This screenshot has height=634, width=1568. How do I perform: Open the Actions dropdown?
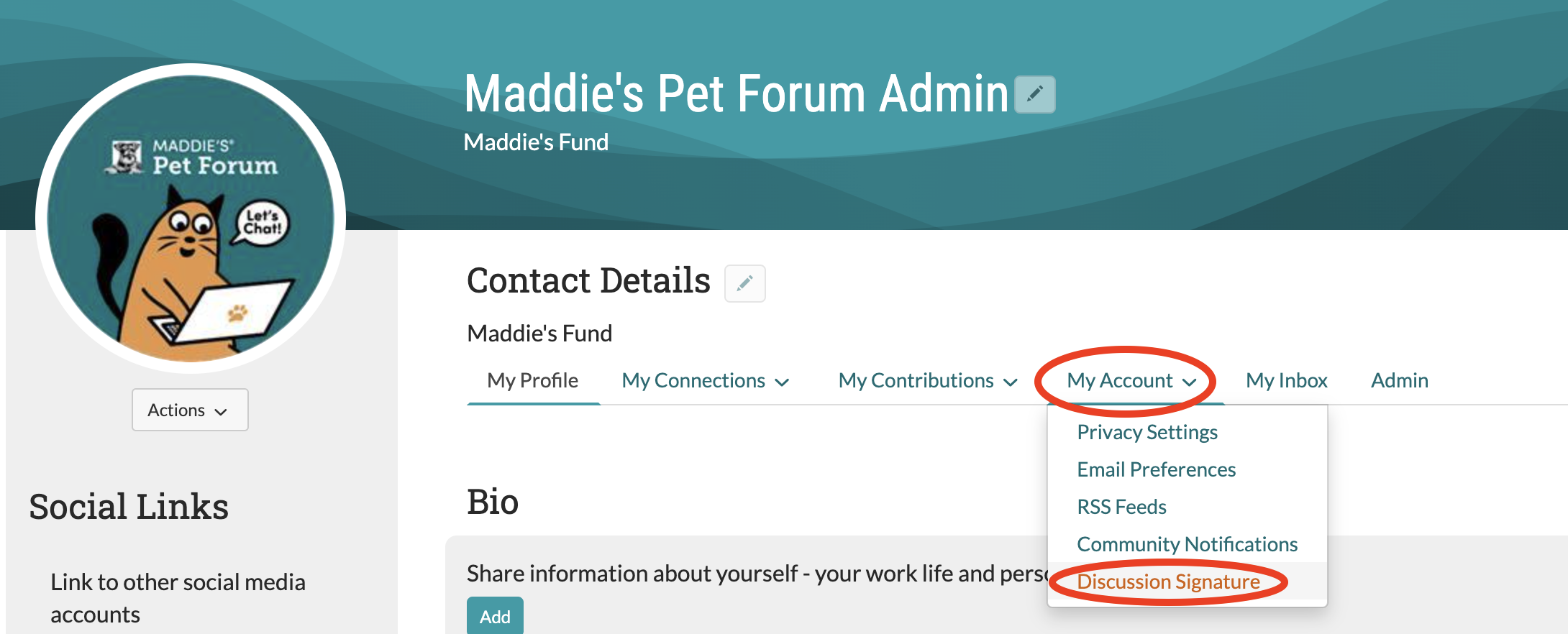189,410
